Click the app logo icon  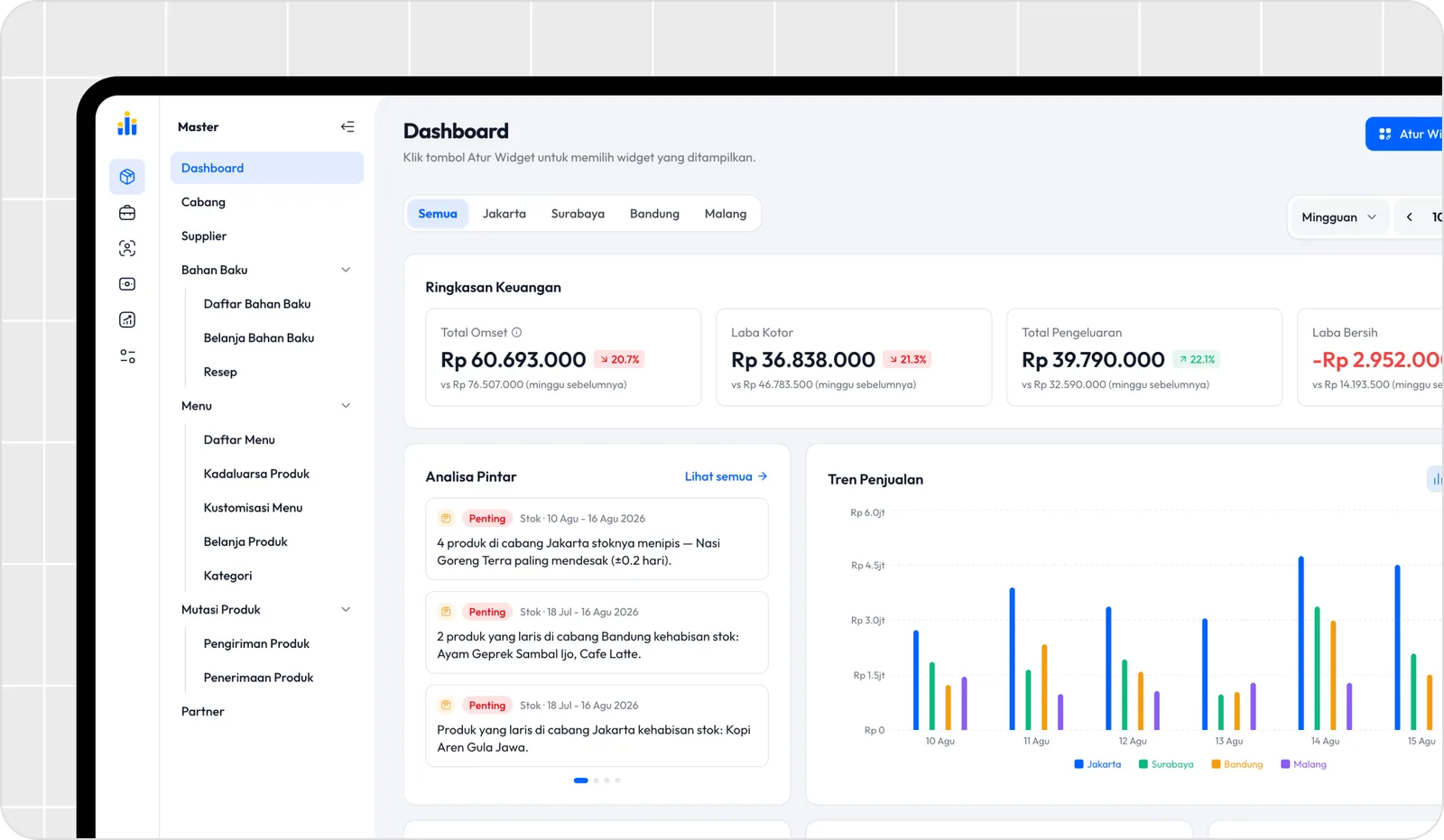(127, 124)
